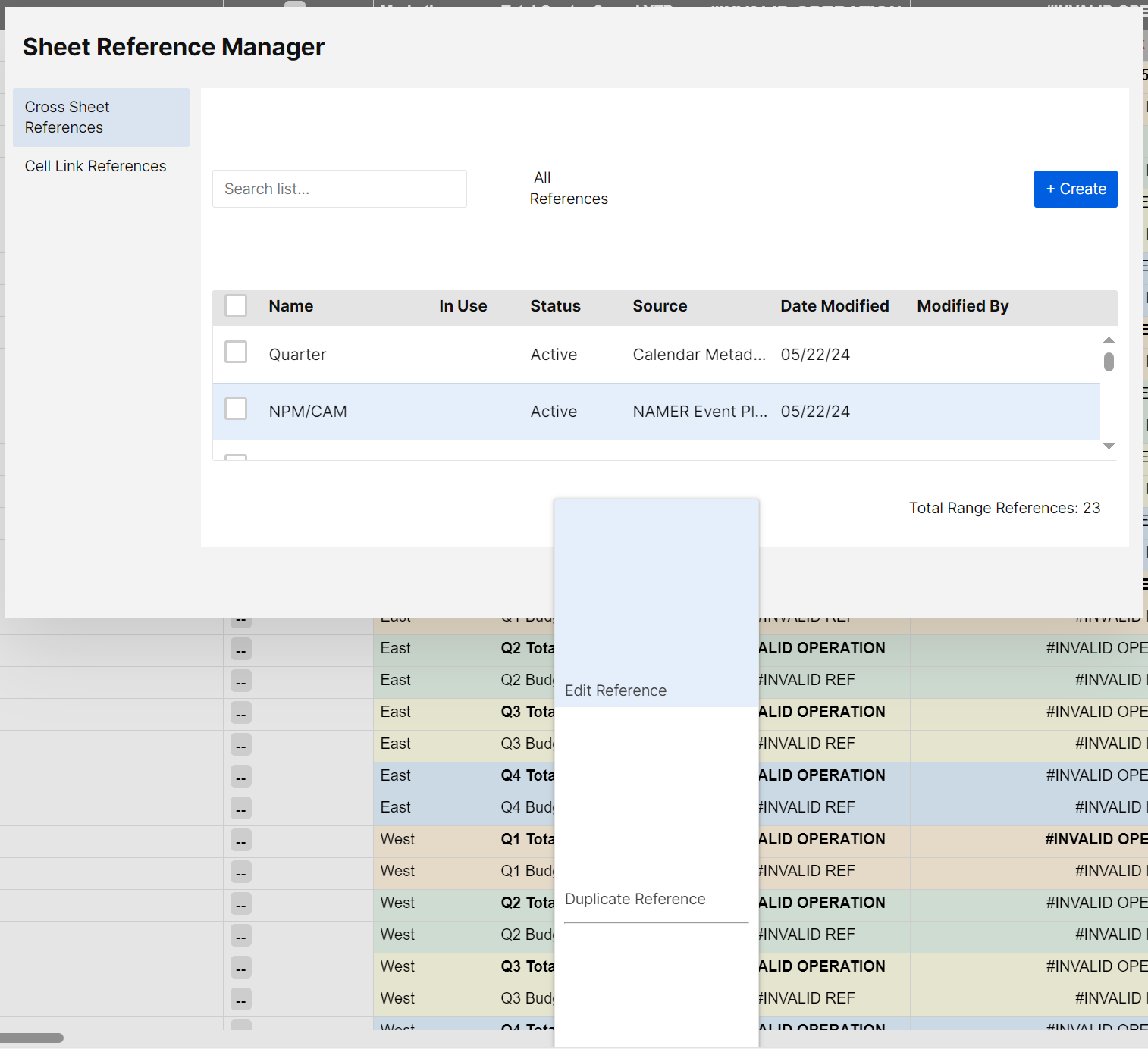Viewport: 1148px width, 1049px height.
Task: Click the -- button in West Q1 Budget sheet row
Action: tap(241, 872)
